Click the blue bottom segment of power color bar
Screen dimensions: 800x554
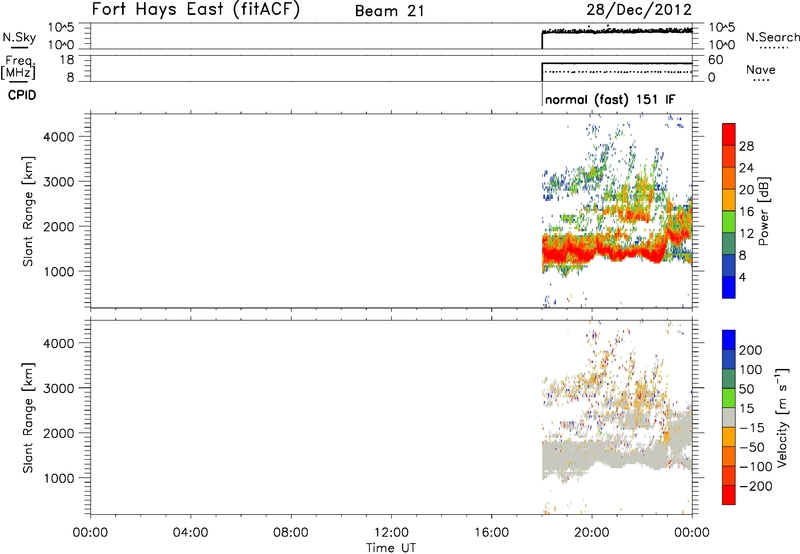click(729, 287)
